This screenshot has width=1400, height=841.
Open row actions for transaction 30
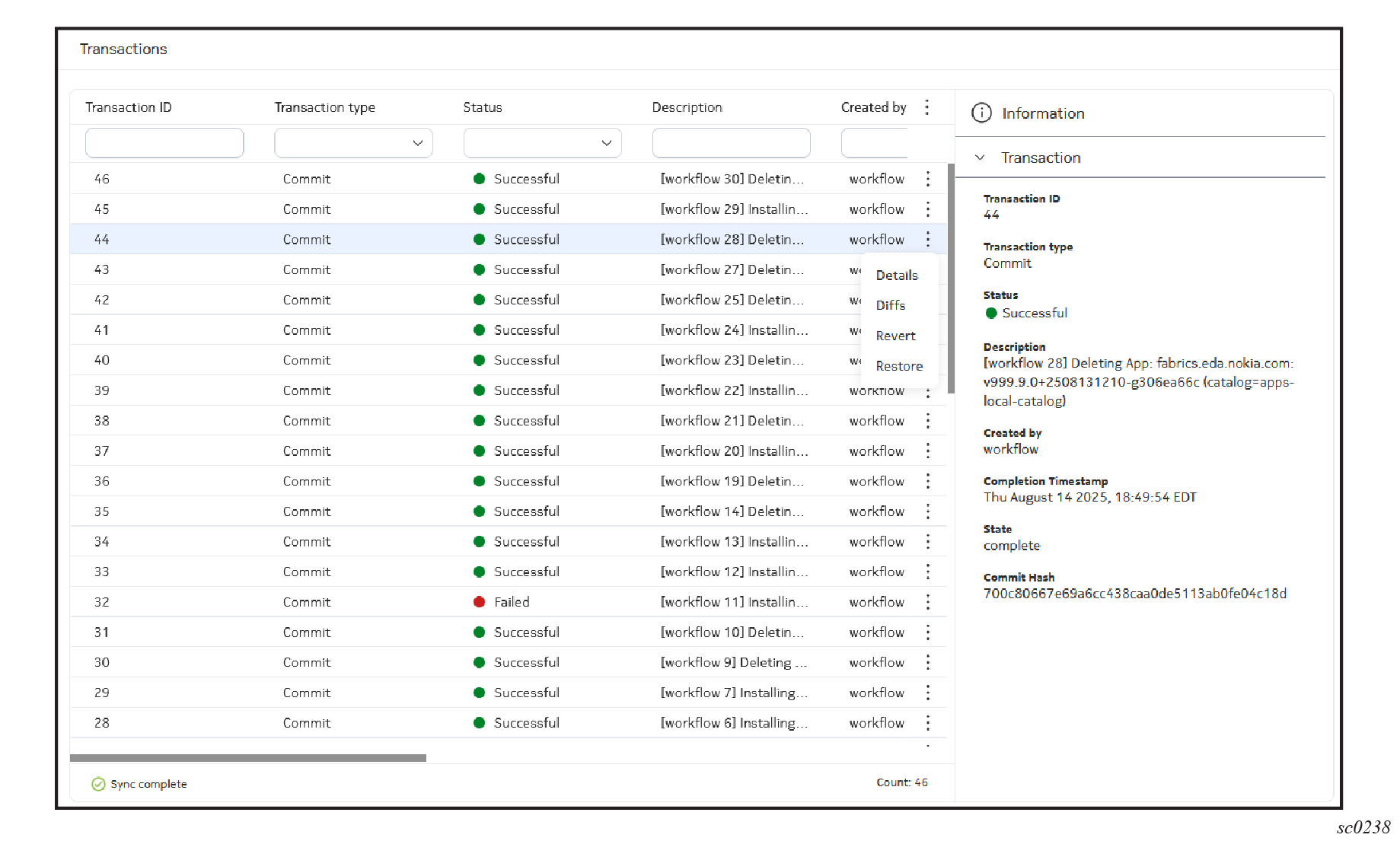(x=927, y=662)
